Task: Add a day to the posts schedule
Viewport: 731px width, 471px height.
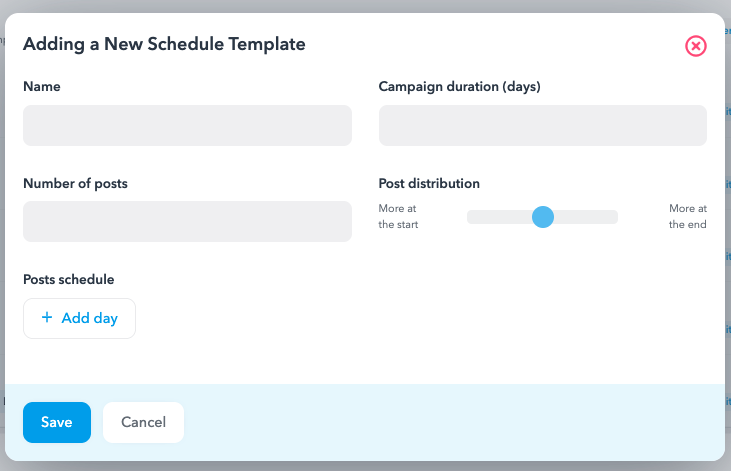Action: (79, 319)
